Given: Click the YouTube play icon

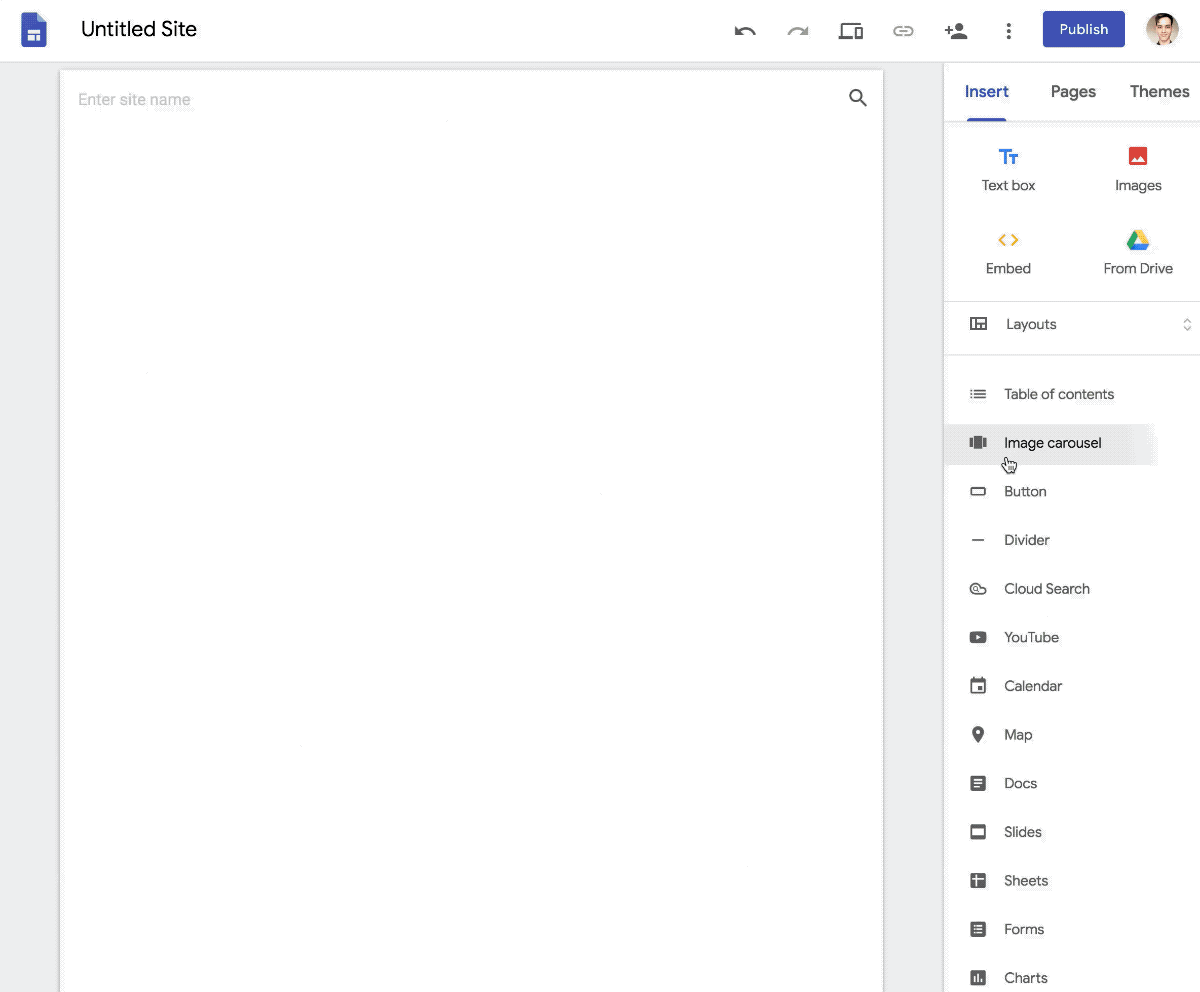Looking at the screenshot, I should [978, 638].
